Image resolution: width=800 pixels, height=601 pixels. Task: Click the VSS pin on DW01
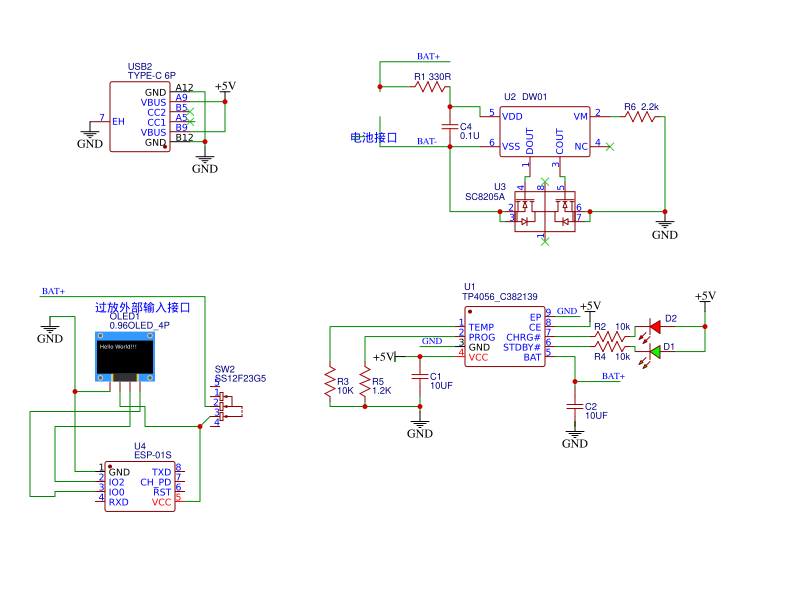pos(511,147)
